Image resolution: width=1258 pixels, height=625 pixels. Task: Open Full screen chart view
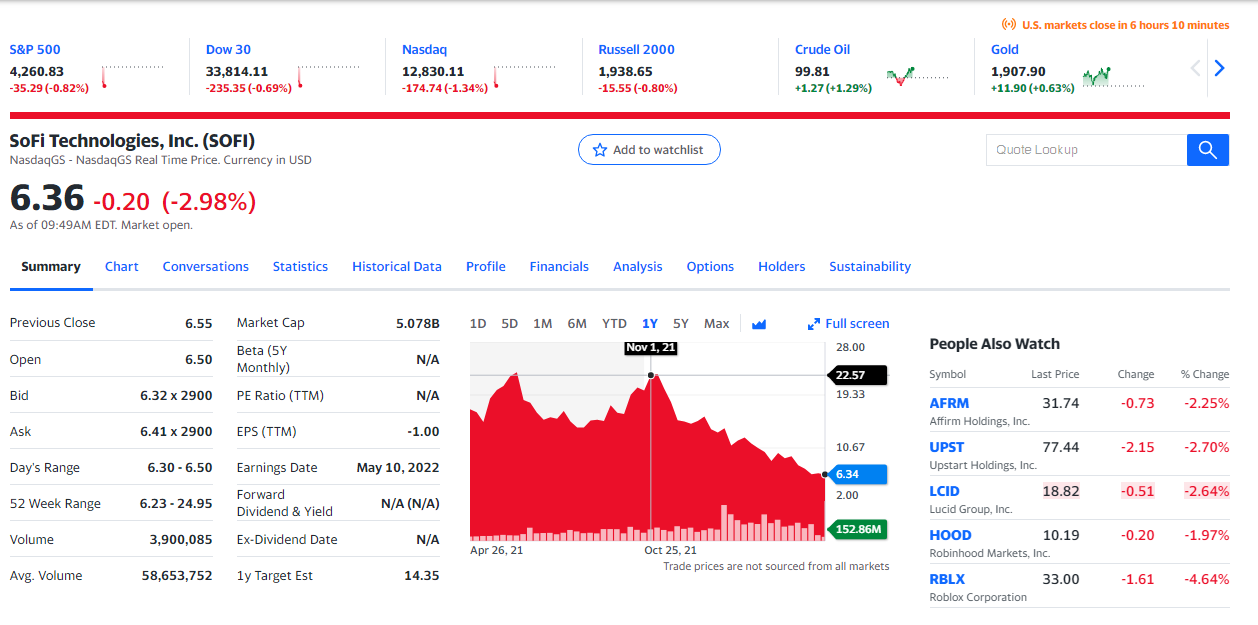tap(848, 324)
